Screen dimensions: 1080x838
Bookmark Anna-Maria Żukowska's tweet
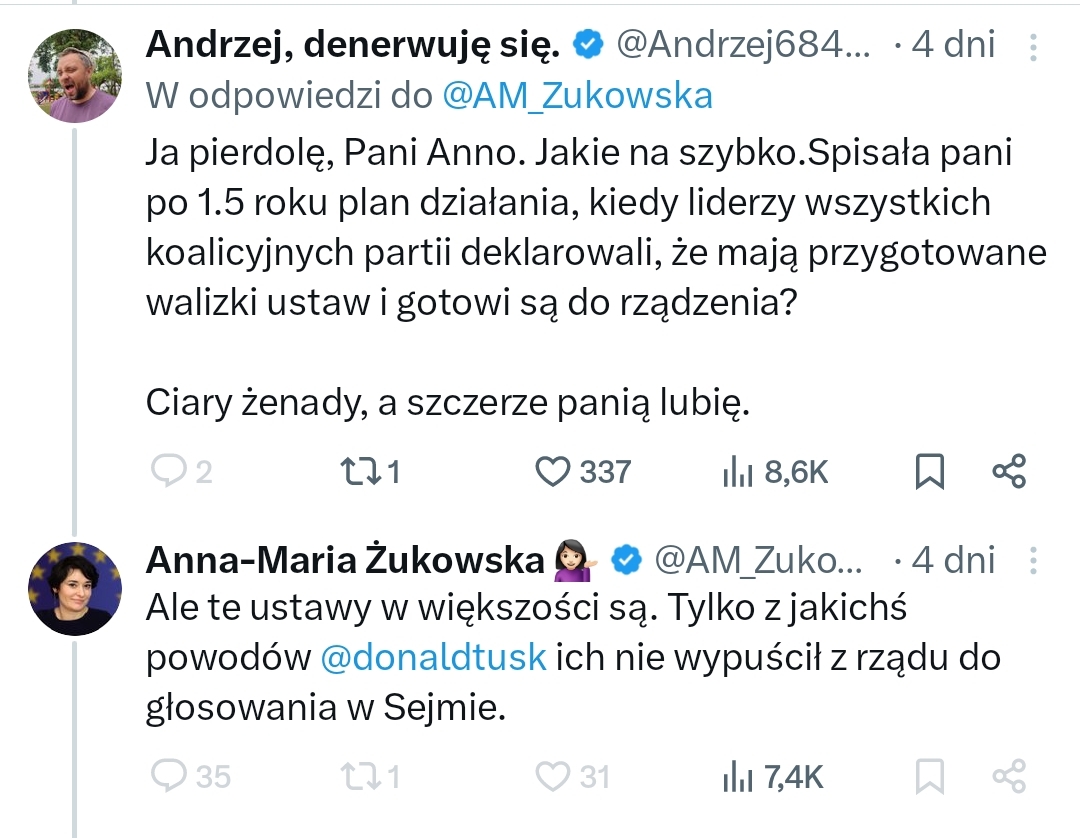point(930,777)
